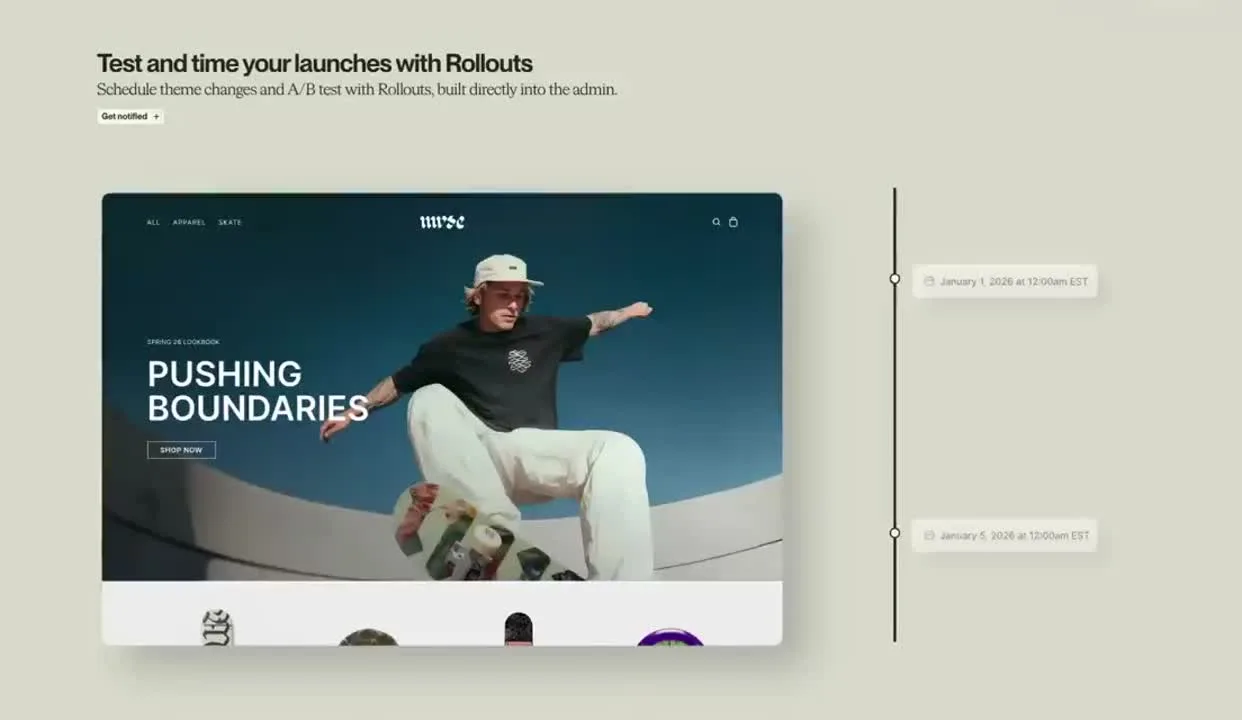The height and width of the screenshot is (720, 1242).
Task: Click the PUSHING BOUNDARIES headline
Action: pyautogui.click(x=258, y=391)
